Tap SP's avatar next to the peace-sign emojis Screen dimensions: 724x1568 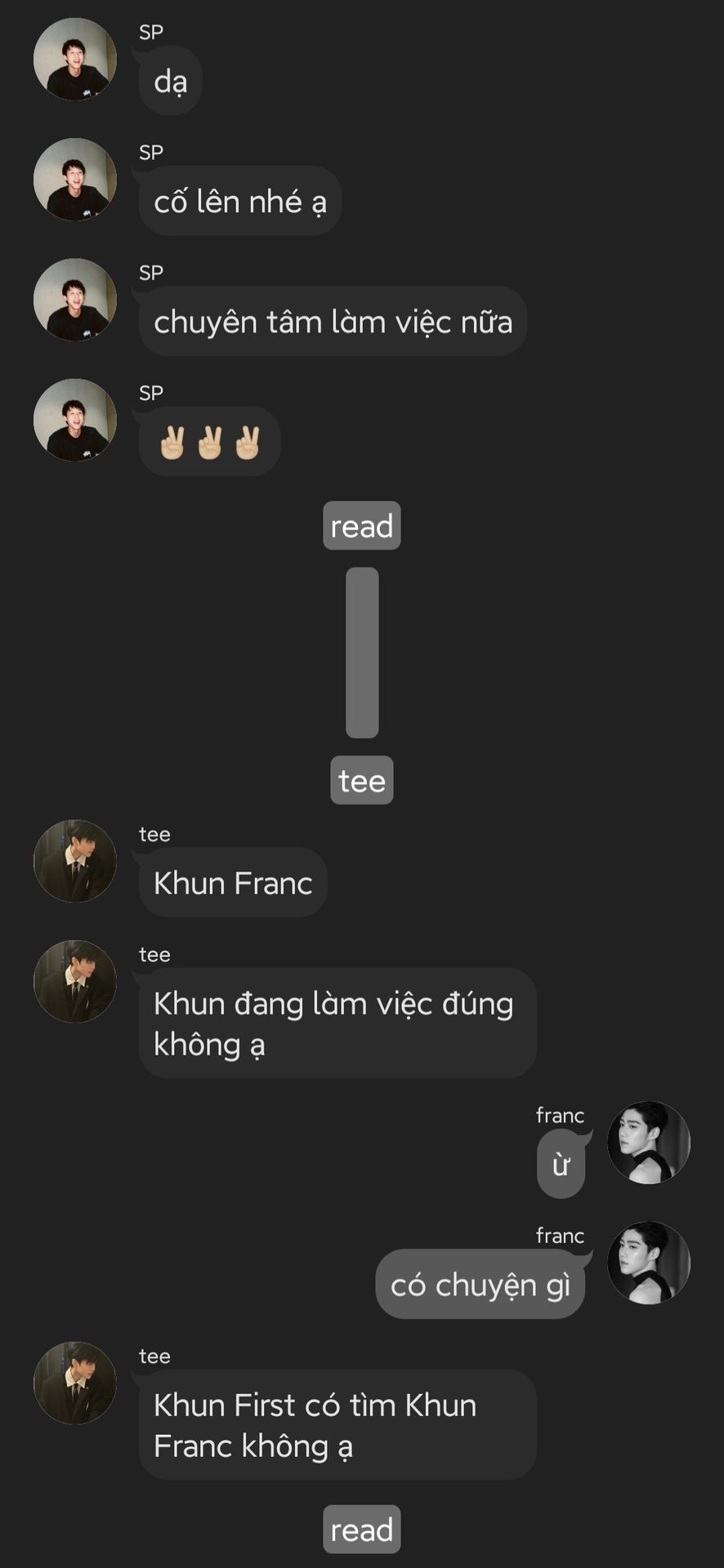[74, 420]
